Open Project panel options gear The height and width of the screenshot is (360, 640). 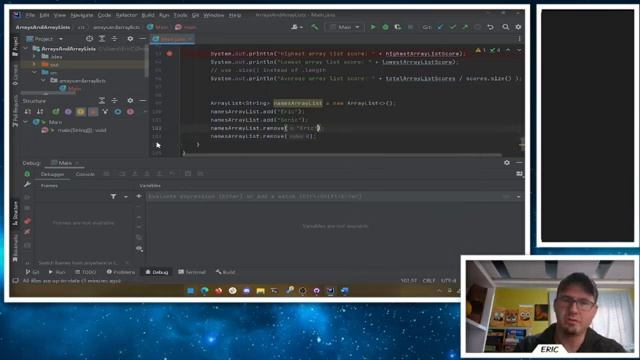click(x=130, y=39)
